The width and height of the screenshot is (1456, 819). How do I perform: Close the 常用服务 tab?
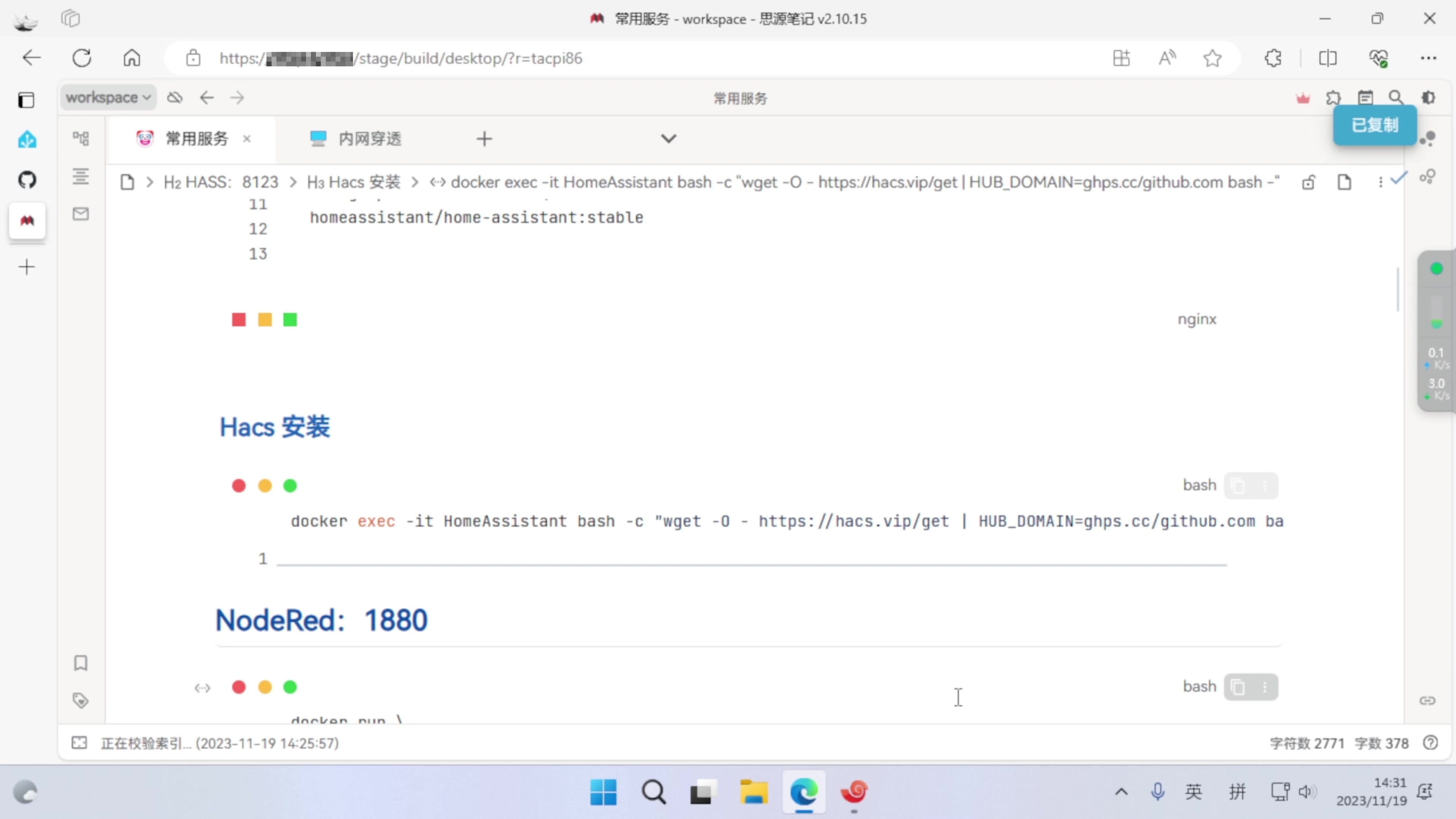tap(247, 138)
